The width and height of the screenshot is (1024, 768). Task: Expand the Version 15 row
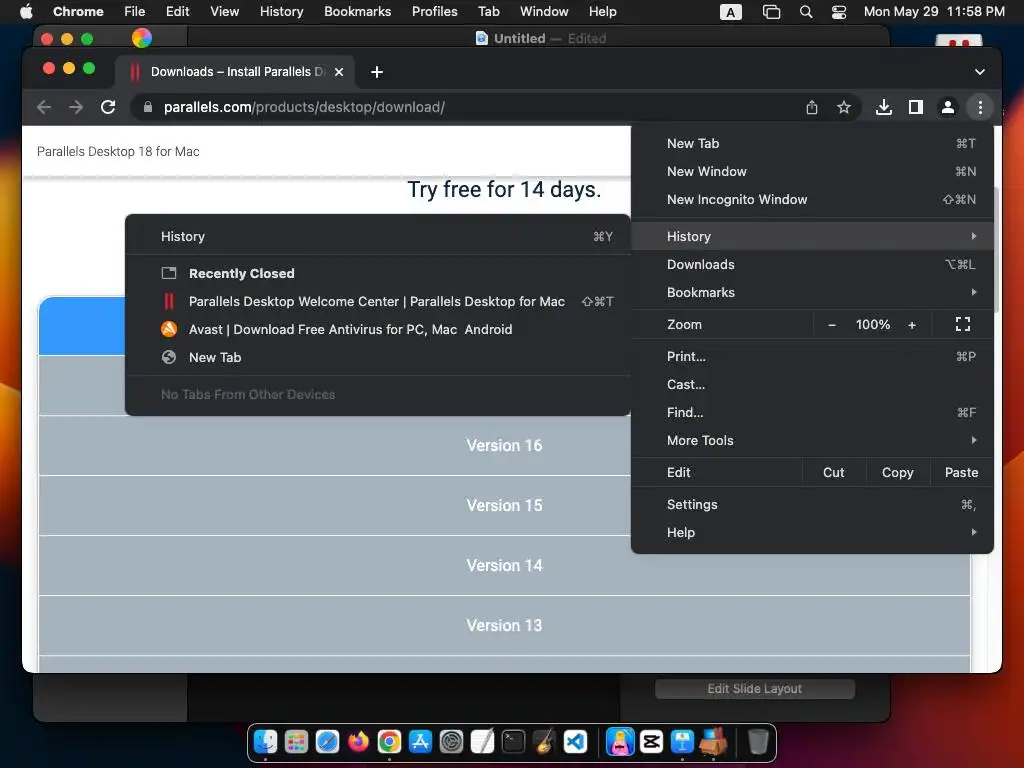(504, 505)
